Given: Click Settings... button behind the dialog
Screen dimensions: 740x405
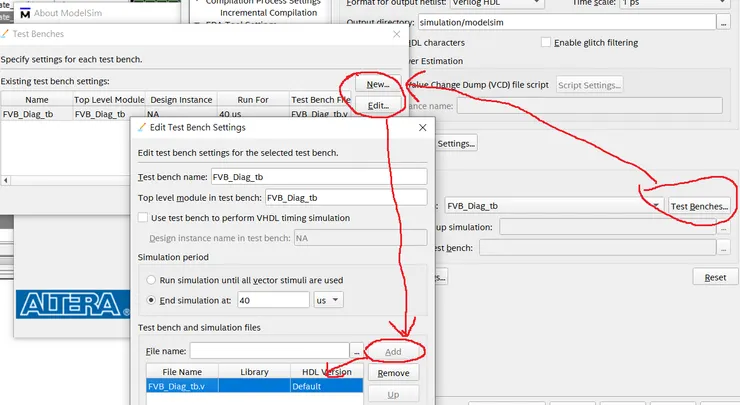Looking at the screenshot, I should coord(455,143).
